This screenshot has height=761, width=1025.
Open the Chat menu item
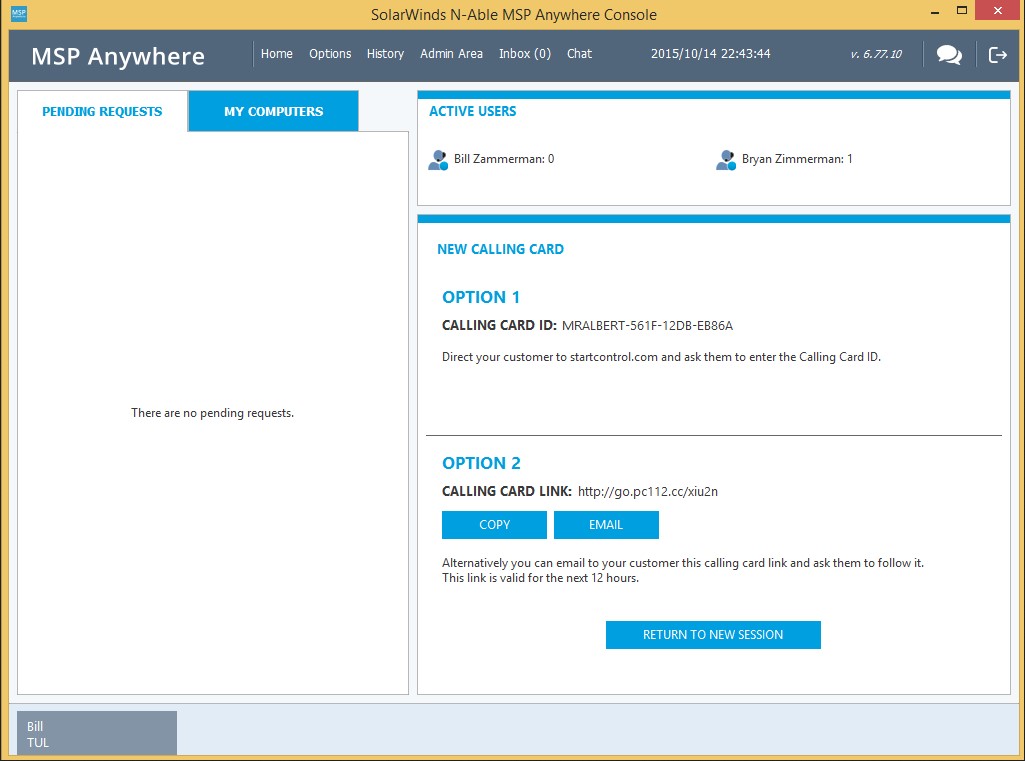[579, 54]
